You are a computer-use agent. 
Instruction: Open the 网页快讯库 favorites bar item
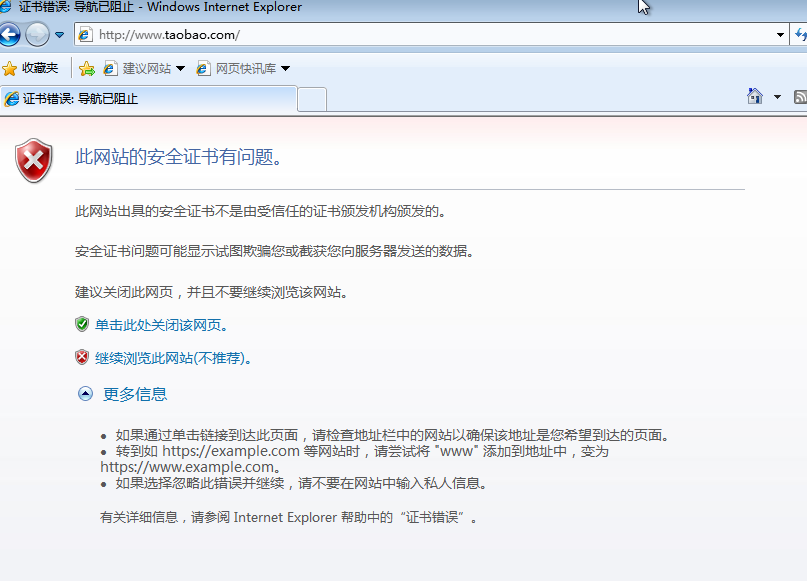point(236,68)
